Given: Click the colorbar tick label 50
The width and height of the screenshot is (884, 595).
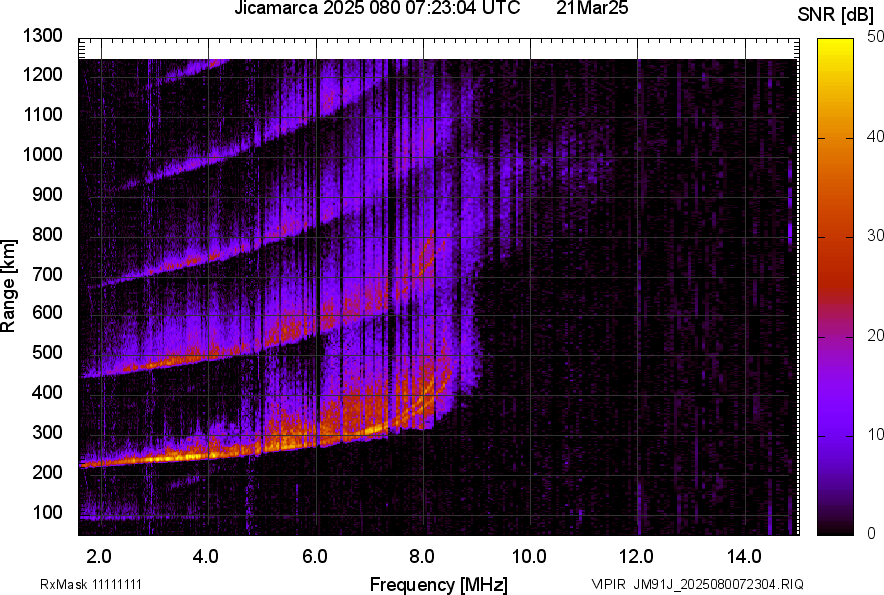Looking at the screenshot, I should point(876,36).
